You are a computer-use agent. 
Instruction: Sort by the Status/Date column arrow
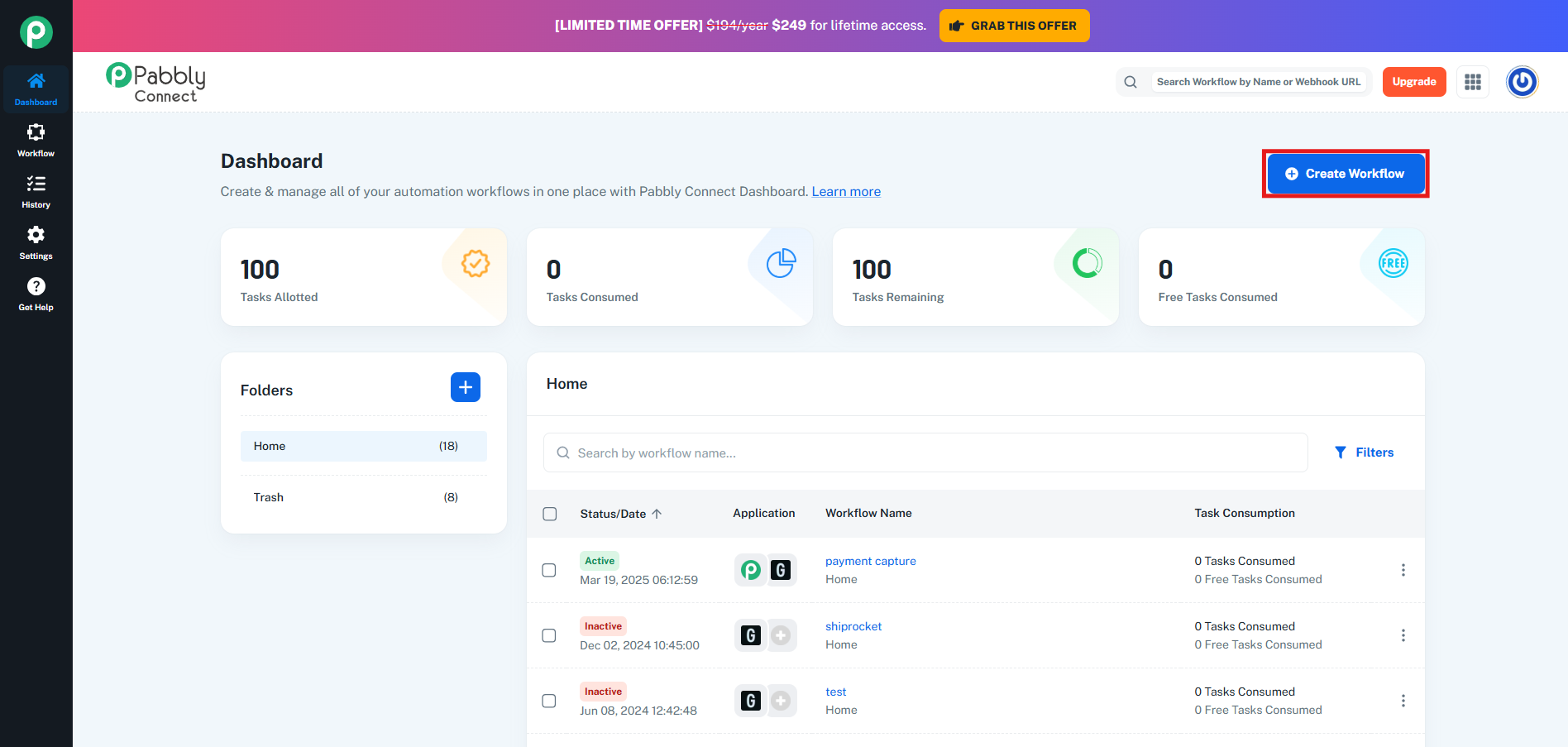[657, 514]
